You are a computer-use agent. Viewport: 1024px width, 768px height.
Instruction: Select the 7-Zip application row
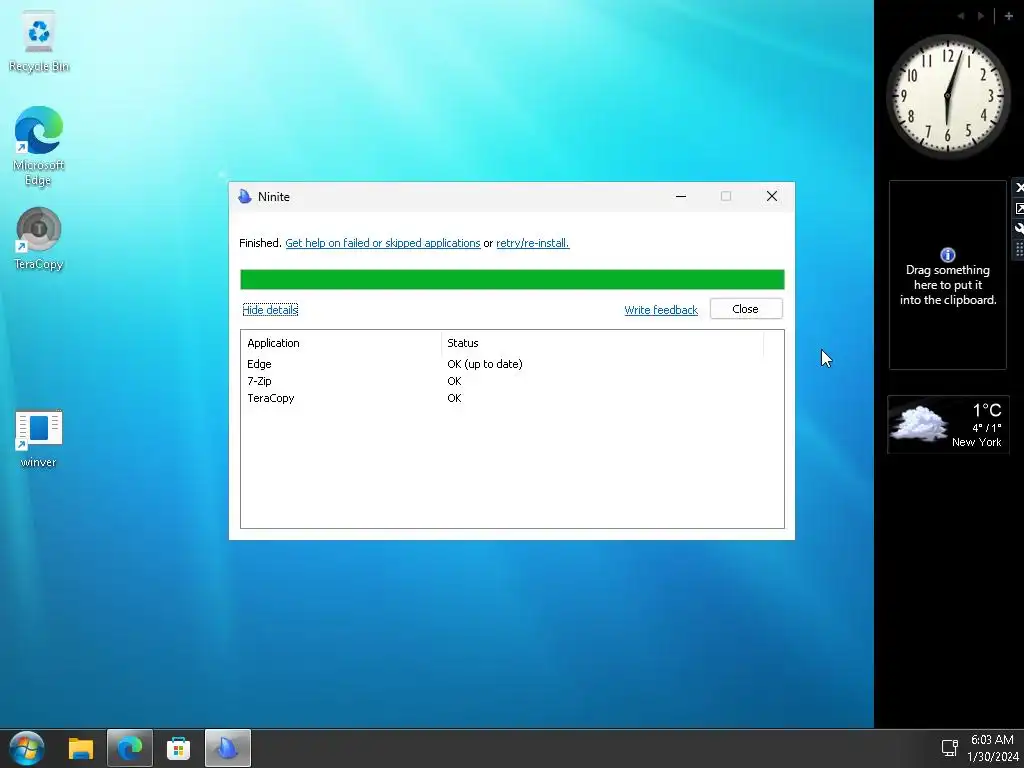[x=512, y=381]
